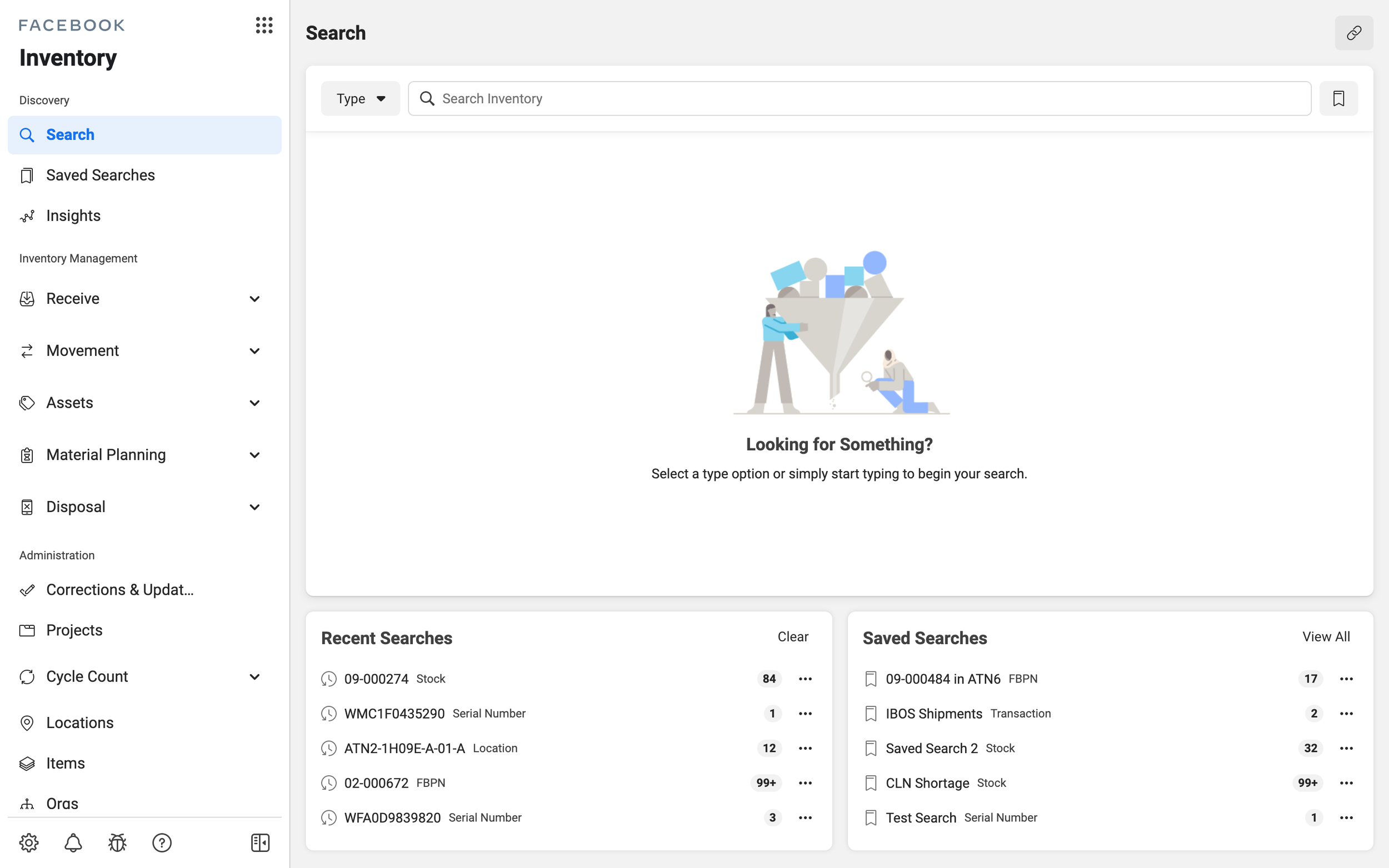Click the save search bookmark icon
The height and width of the screenshot is (868, 1389).
pyautogui.click(x=1338, y=99)
